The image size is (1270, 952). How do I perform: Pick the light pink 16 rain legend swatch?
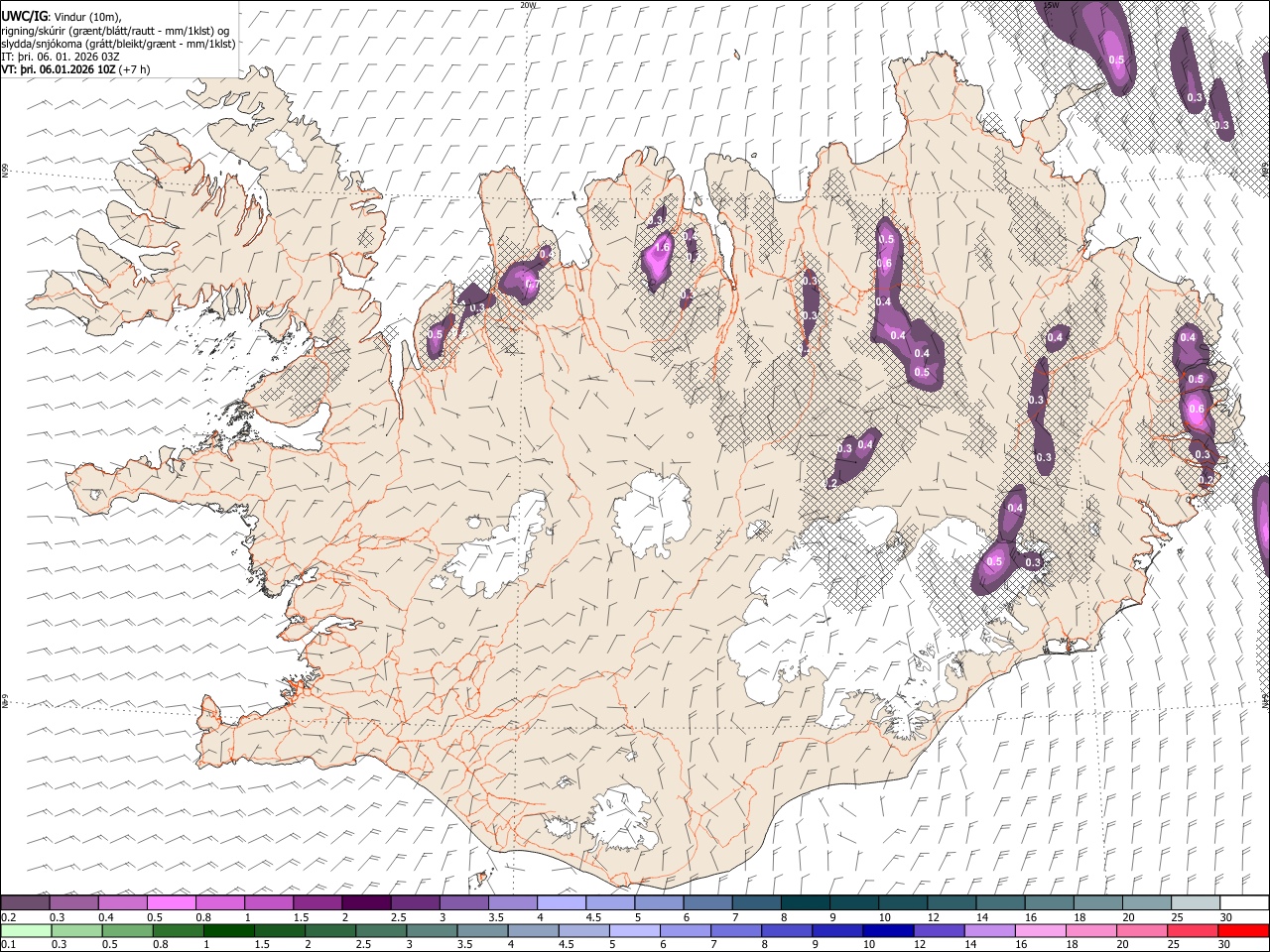tap(1040, 930)
